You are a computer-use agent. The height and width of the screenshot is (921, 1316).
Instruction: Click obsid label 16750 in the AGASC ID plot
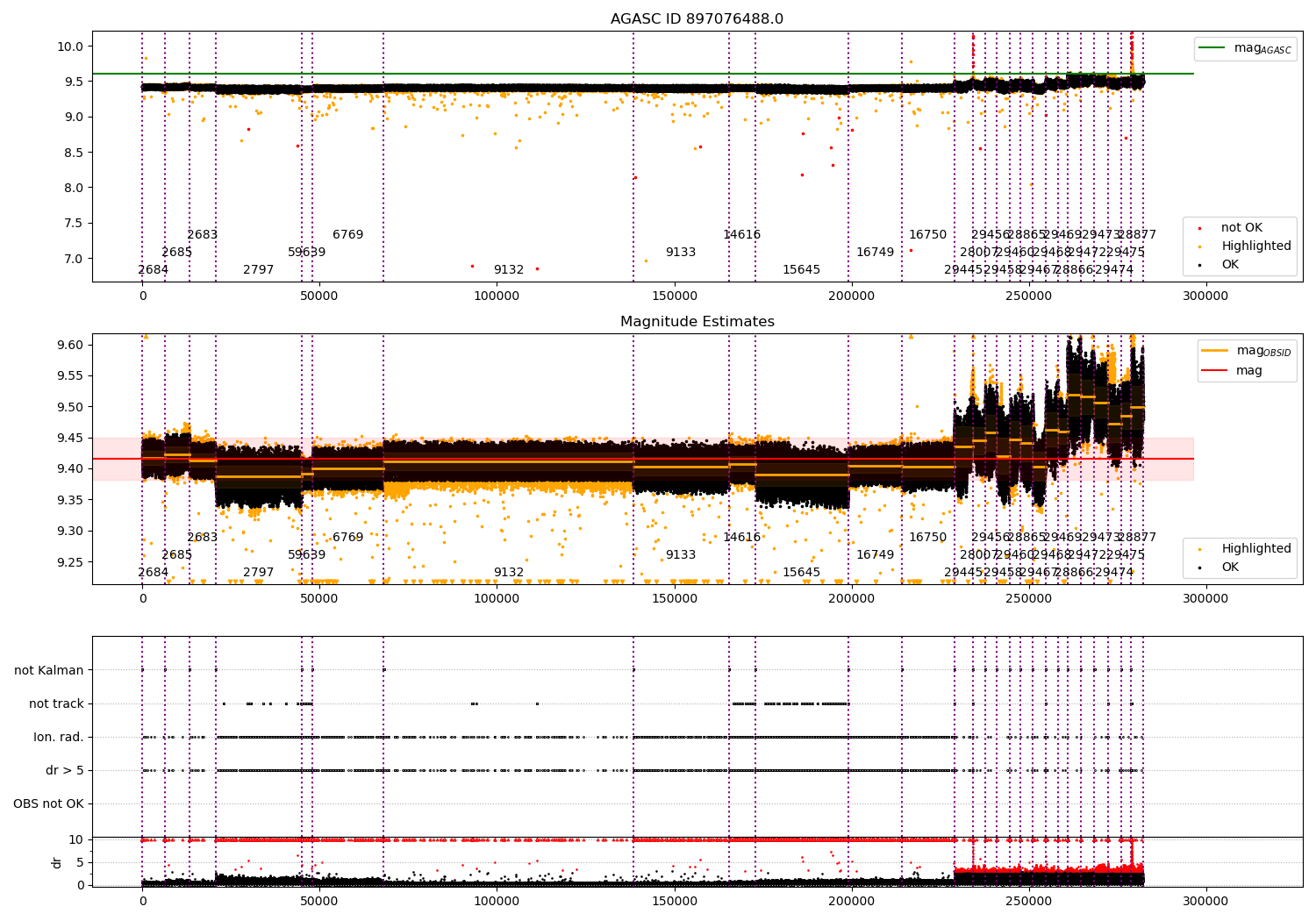click(x=927, y=235)
